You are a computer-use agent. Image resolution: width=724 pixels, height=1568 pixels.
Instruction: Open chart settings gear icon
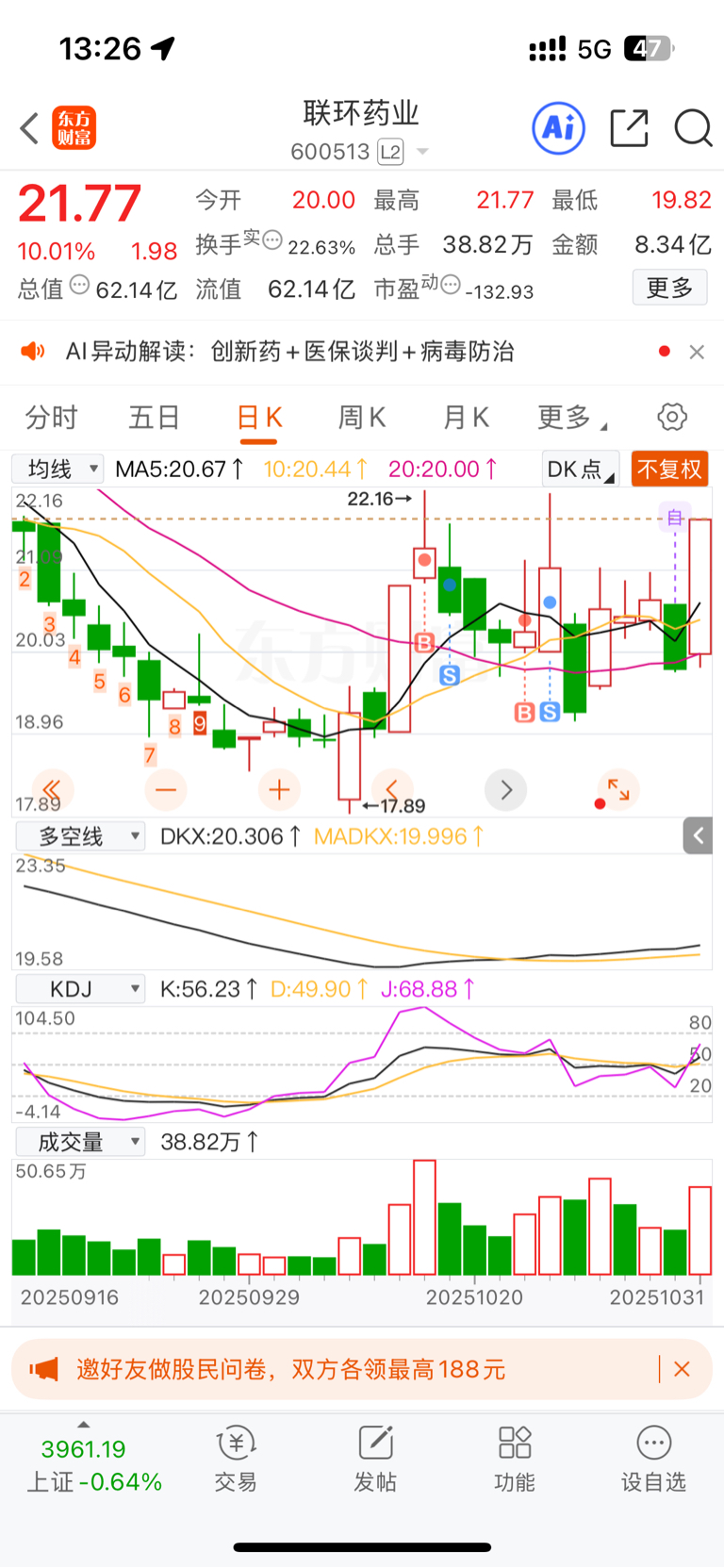(672, 417)
